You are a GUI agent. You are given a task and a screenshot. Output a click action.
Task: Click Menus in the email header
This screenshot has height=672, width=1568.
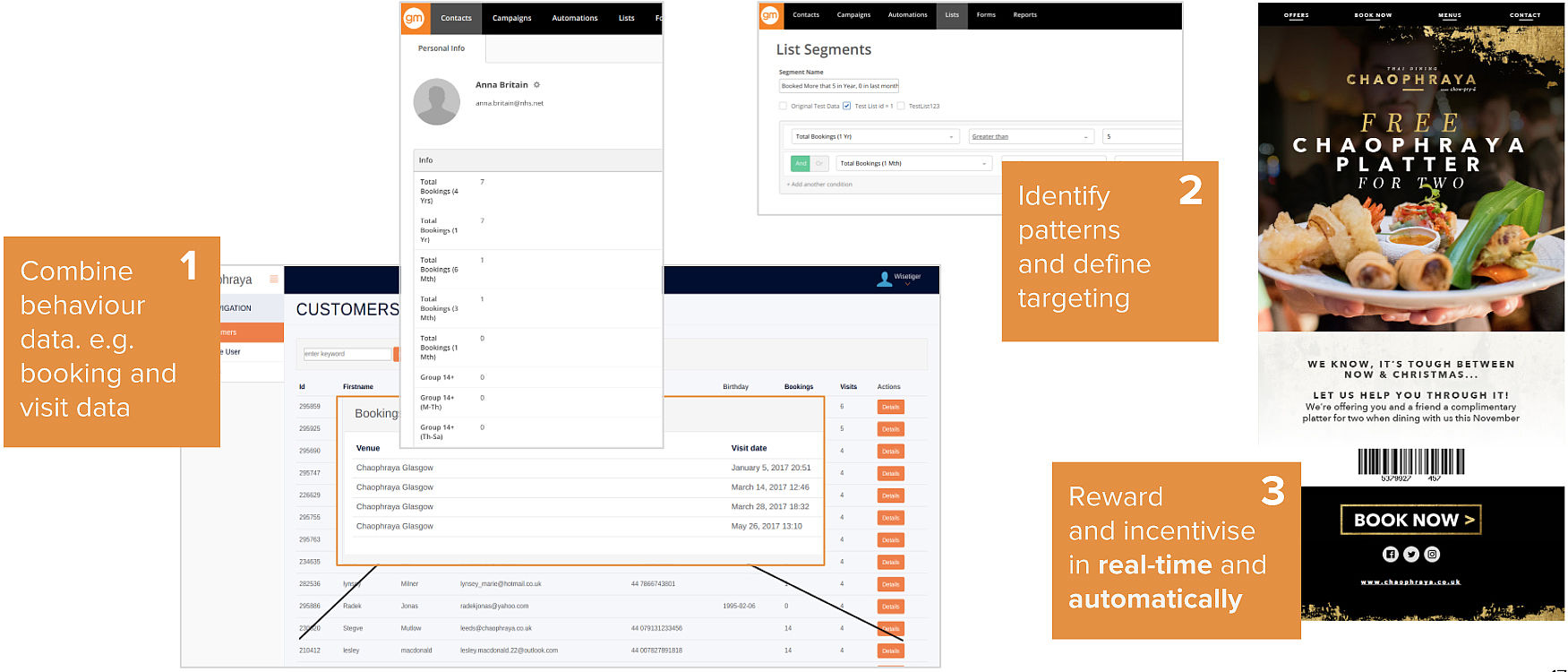1450,15
